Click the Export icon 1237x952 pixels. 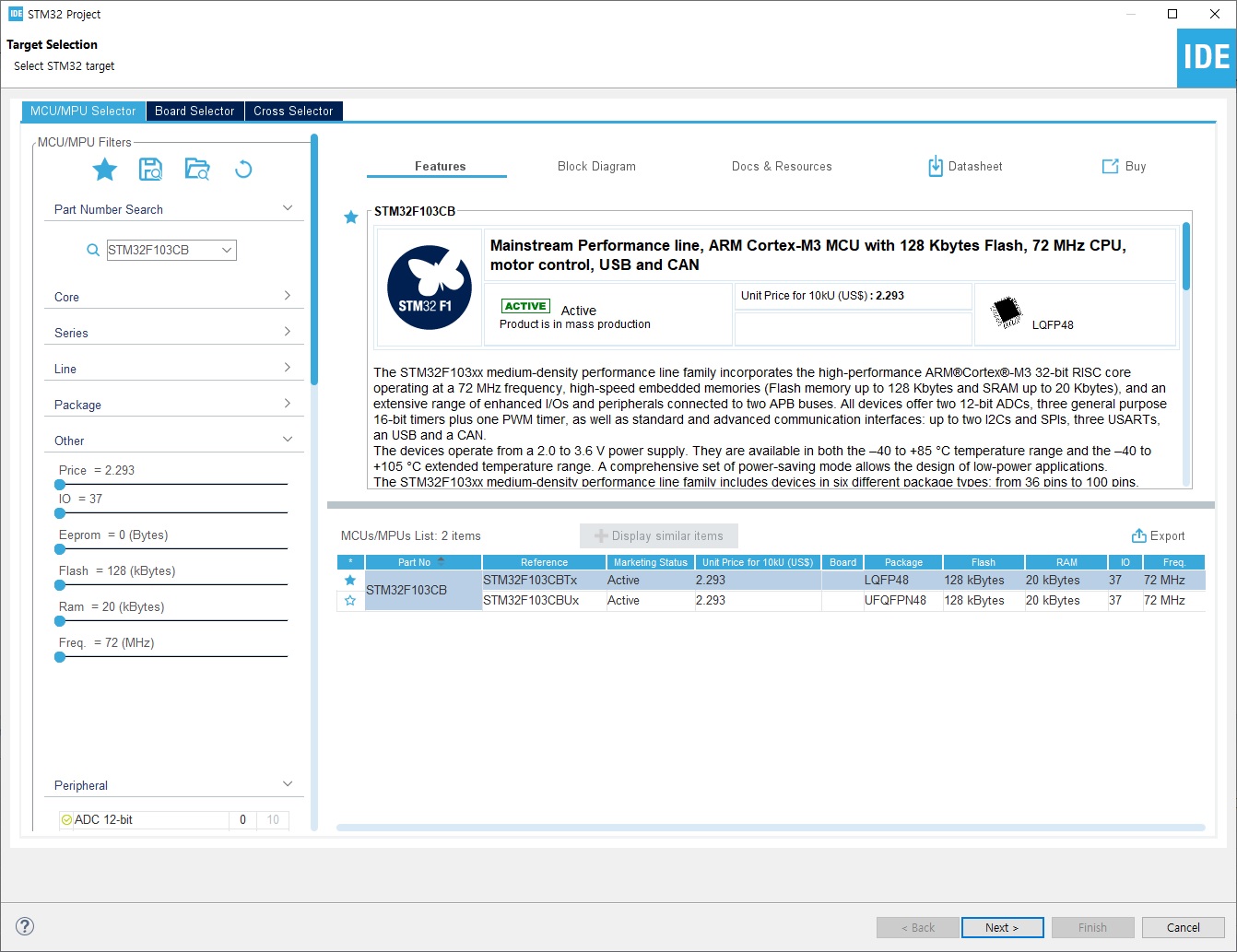tap(1139, 535)
